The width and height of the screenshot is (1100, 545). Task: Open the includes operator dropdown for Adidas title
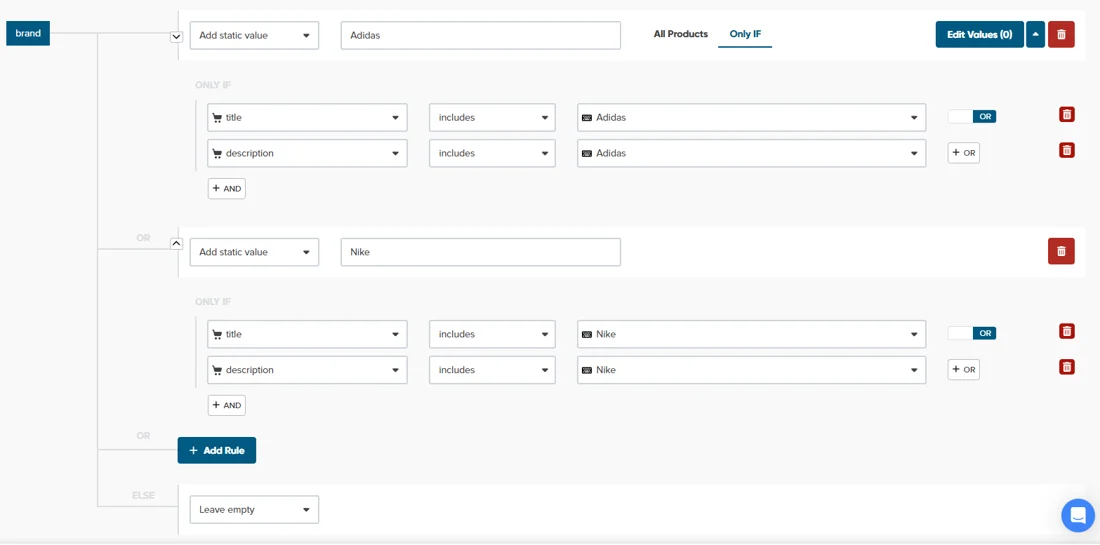point(492,118)
